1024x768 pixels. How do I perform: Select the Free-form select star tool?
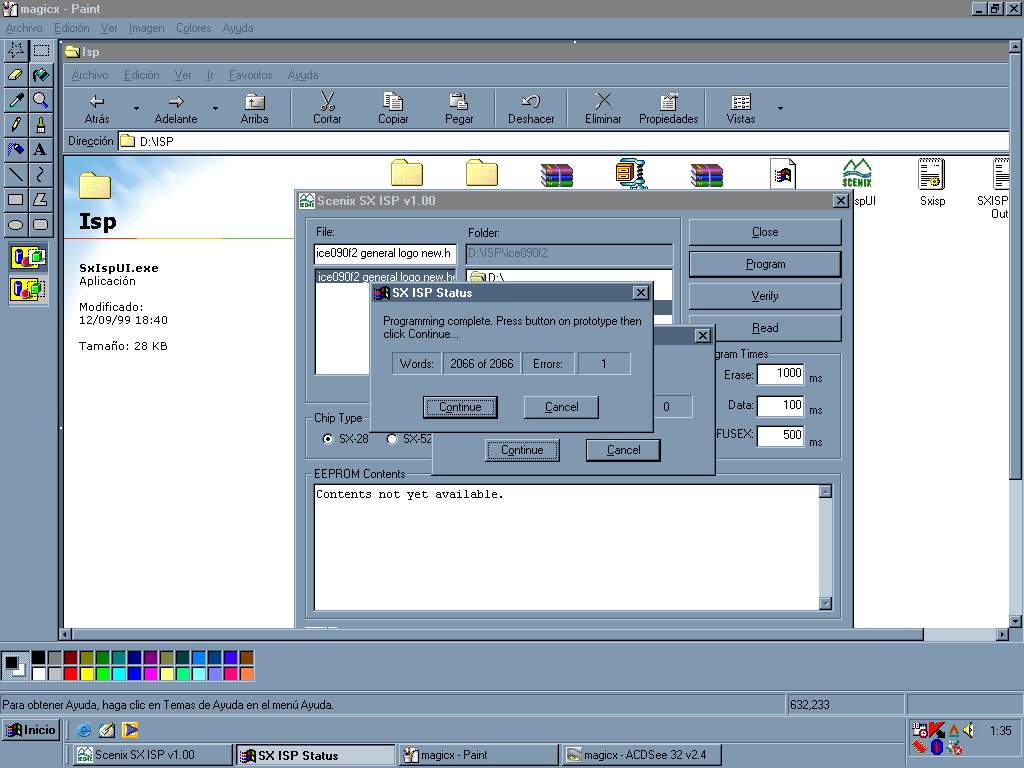pos(16,50)
